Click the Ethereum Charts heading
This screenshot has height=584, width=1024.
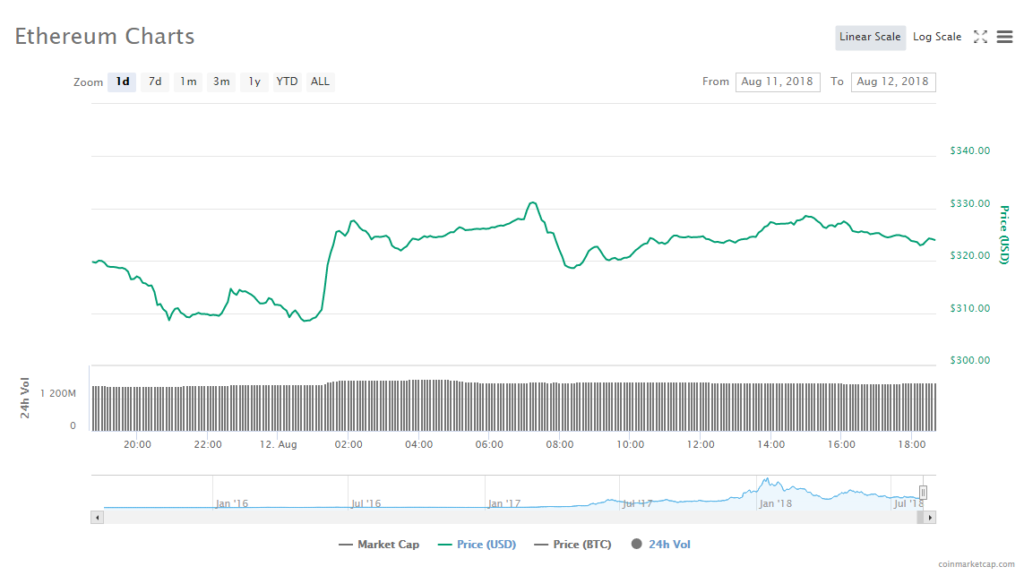pos(104,37)
